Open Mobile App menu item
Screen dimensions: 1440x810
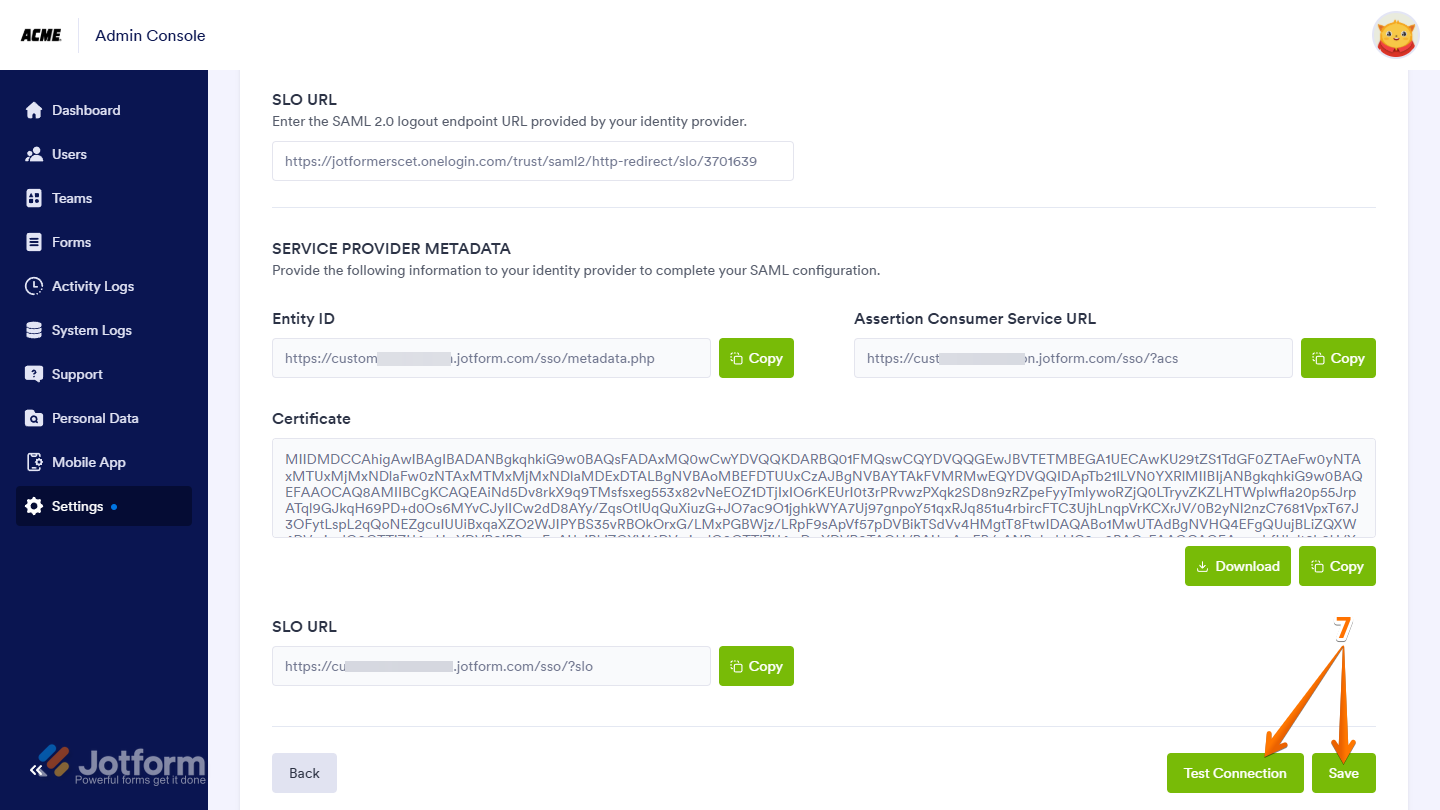point(88,462)
